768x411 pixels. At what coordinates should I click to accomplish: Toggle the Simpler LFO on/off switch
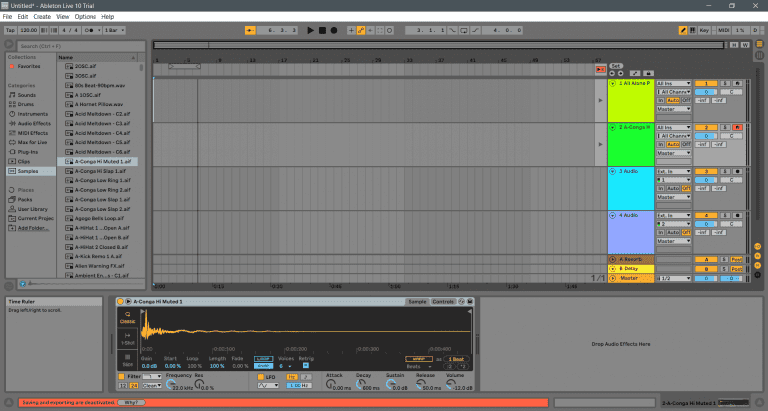click(261, 377)
